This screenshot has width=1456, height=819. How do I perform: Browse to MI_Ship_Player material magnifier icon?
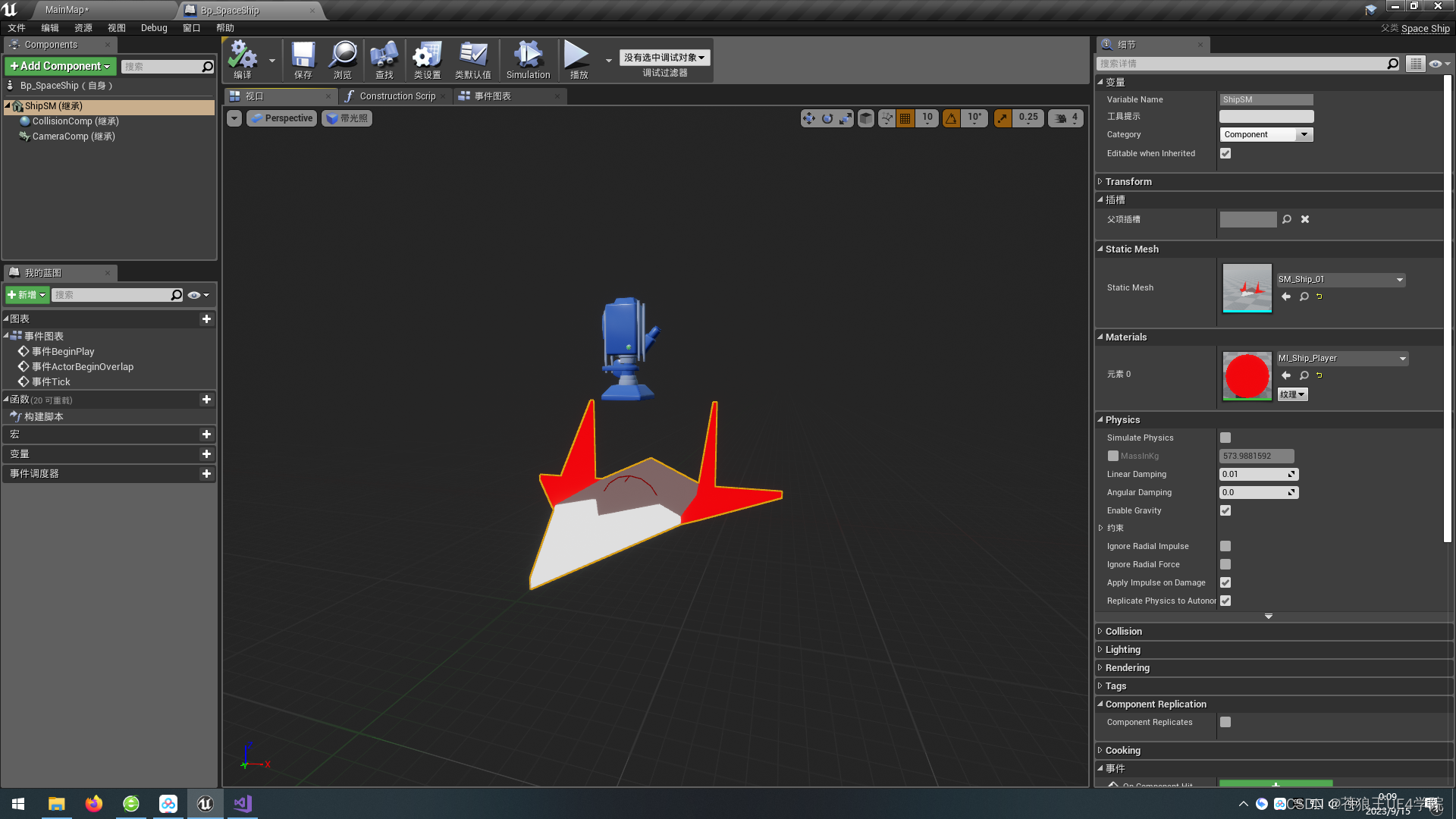click(x=1304, y=375)
